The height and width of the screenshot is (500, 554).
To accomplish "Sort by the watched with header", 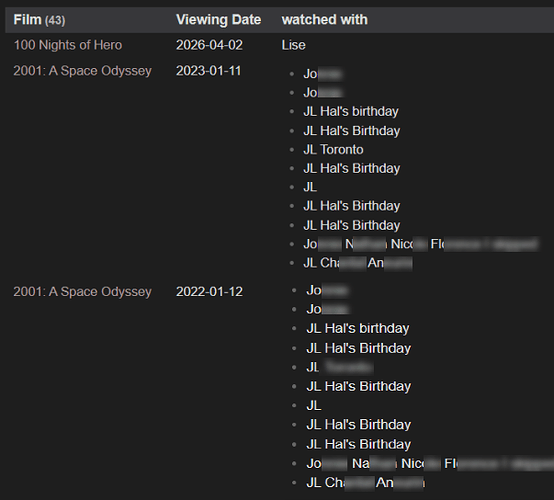I will 325,20.
